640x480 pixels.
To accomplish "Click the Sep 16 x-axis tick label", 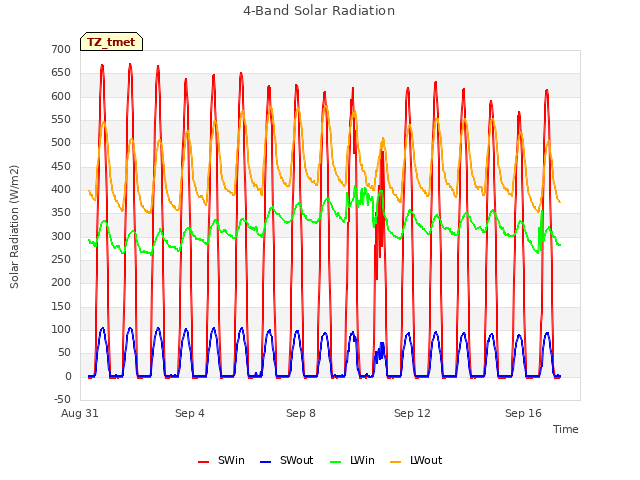I will 523,413.
